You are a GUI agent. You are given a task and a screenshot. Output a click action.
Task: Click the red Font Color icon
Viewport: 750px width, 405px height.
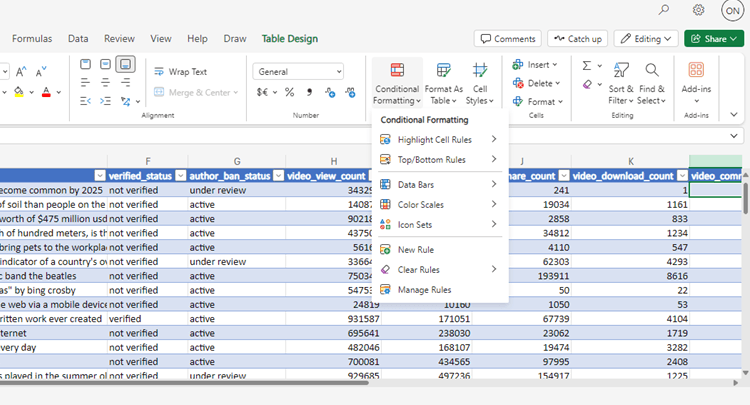coord(46,92)
